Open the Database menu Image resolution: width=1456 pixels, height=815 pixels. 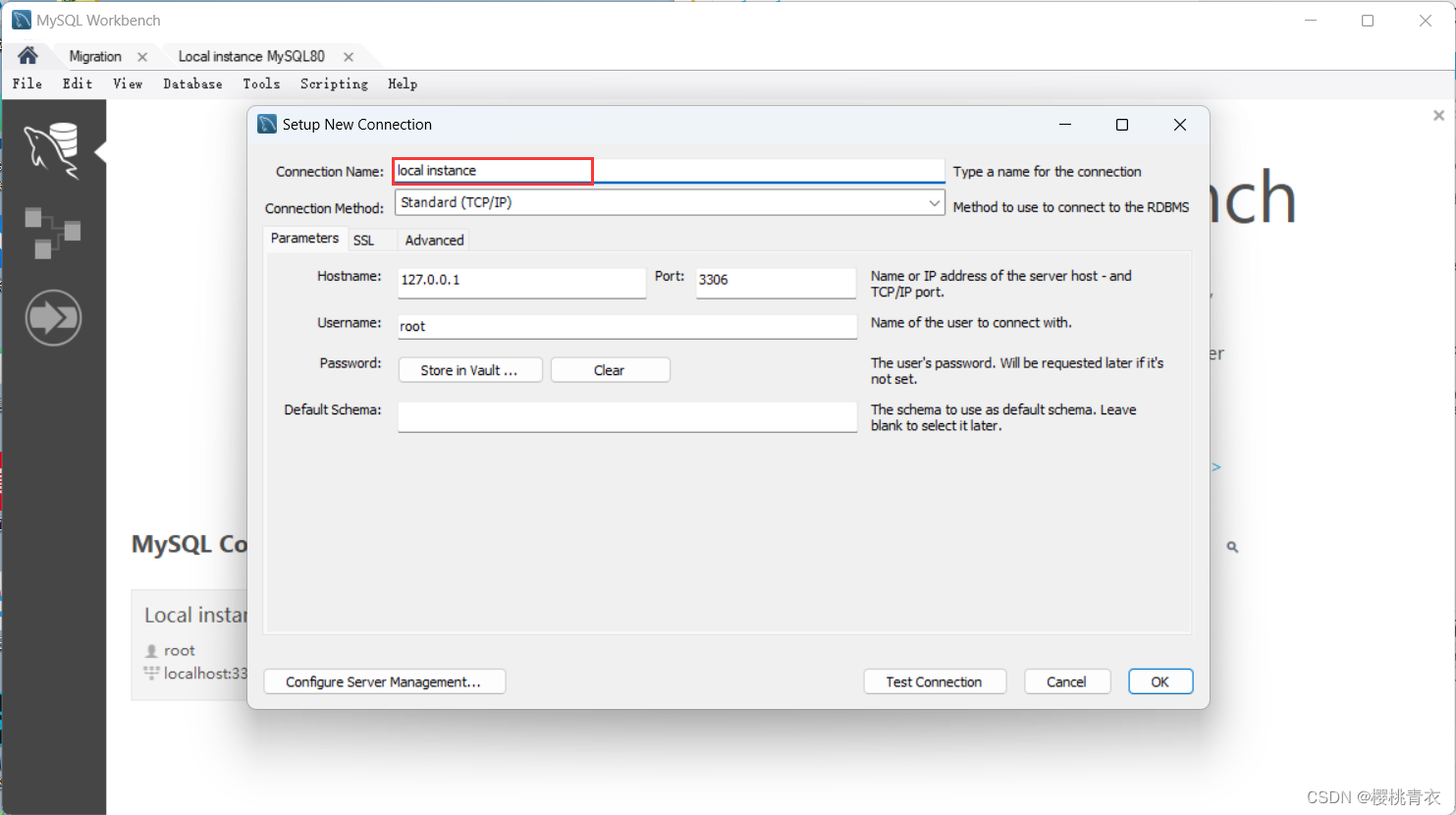pos(192,84)
